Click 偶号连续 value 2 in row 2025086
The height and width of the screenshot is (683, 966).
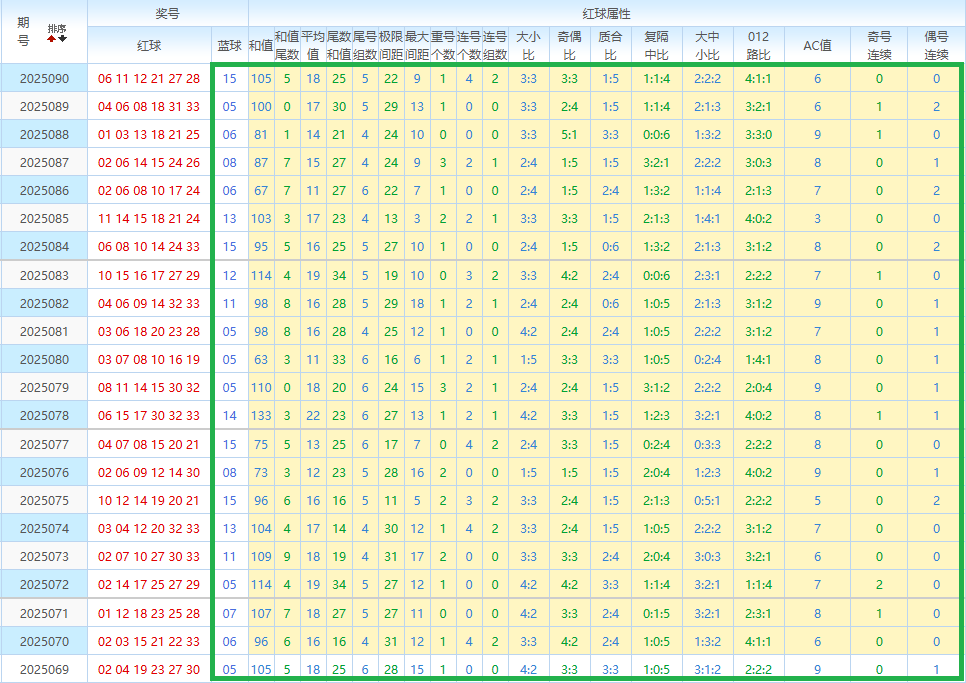click(936, 190)
